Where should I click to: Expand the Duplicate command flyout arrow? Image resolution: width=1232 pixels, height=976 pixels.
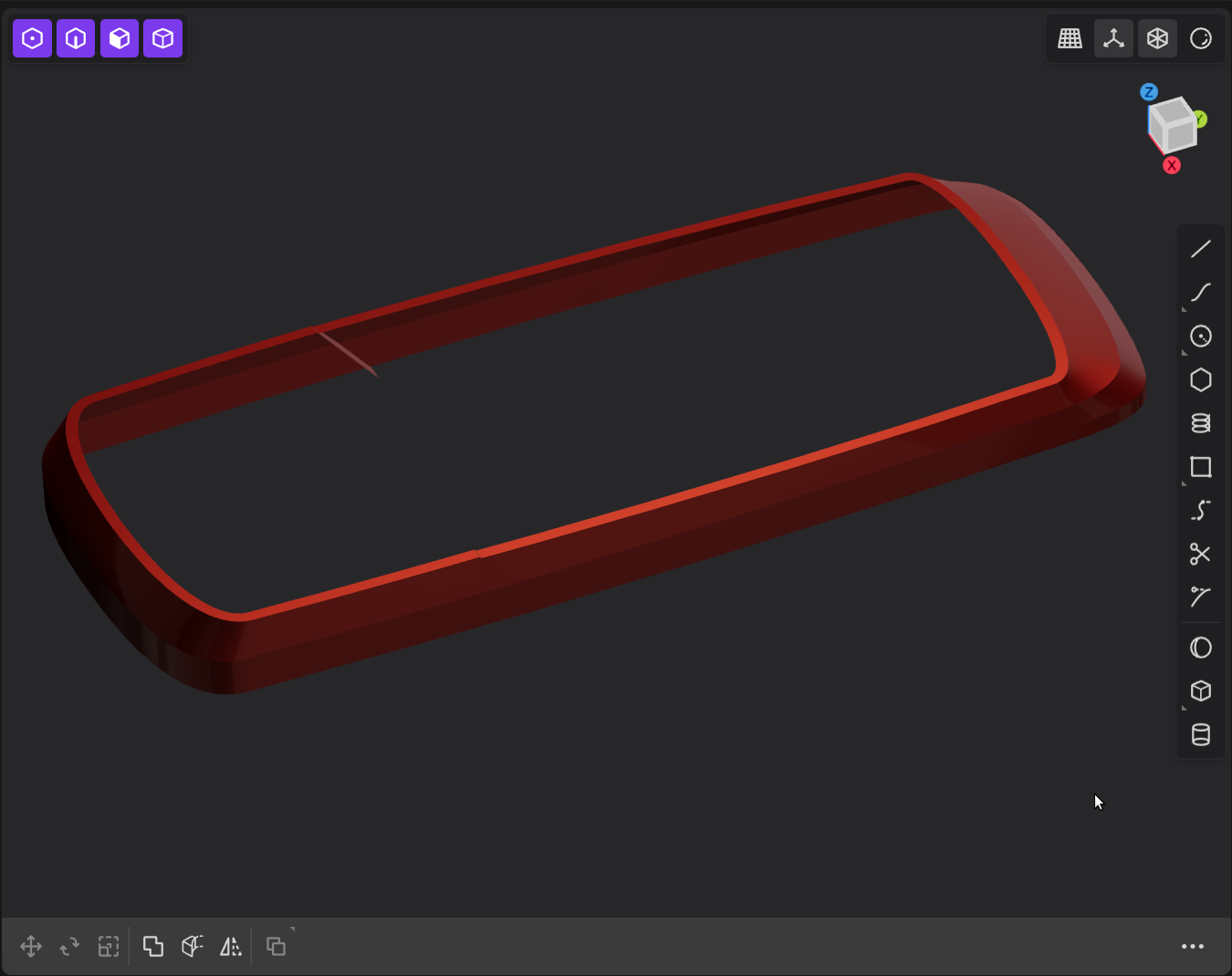pos(293,929)
